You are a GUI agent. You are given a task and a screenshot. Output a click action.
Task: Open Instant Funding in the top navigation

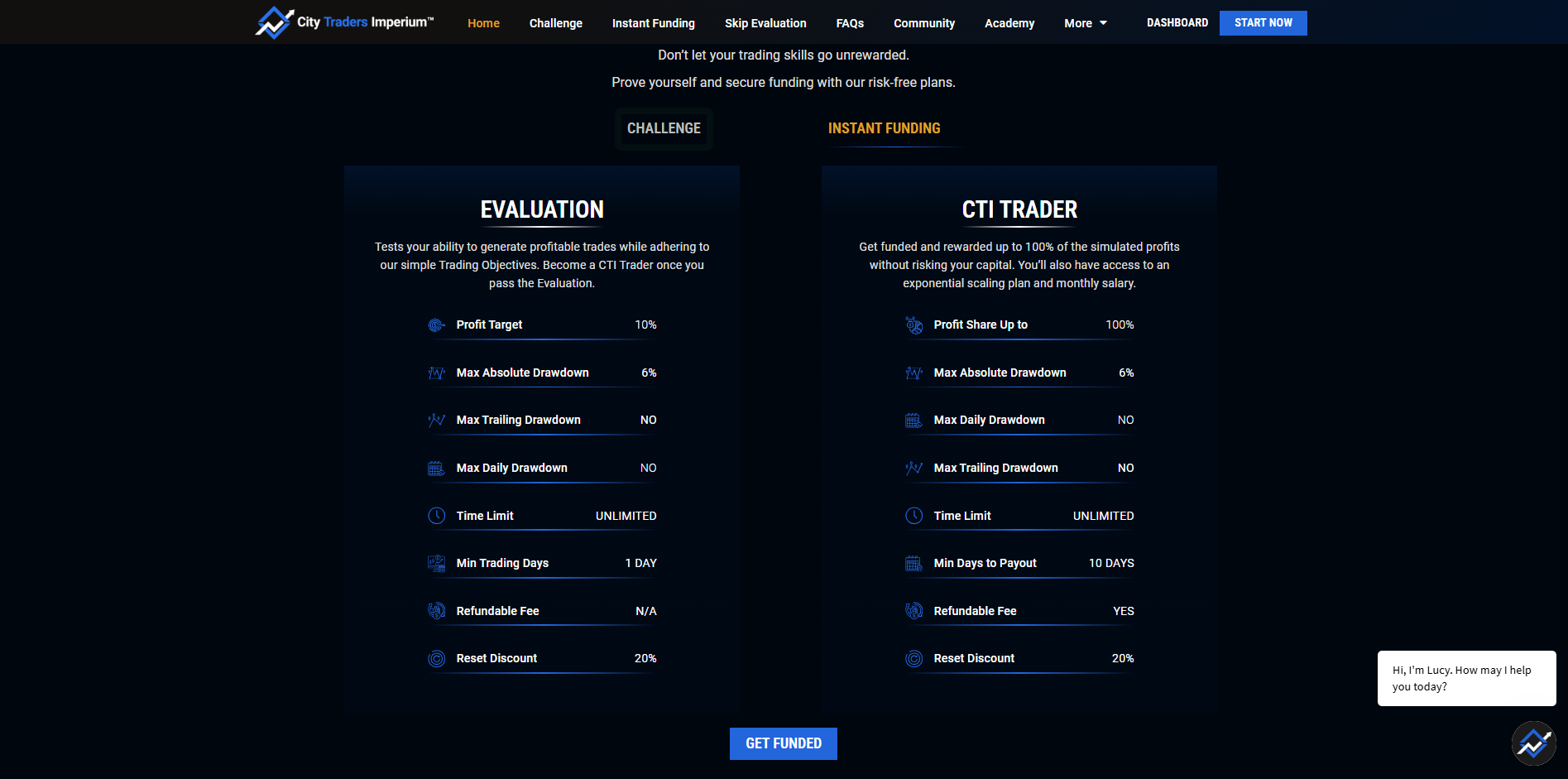[x=654, y=23]
